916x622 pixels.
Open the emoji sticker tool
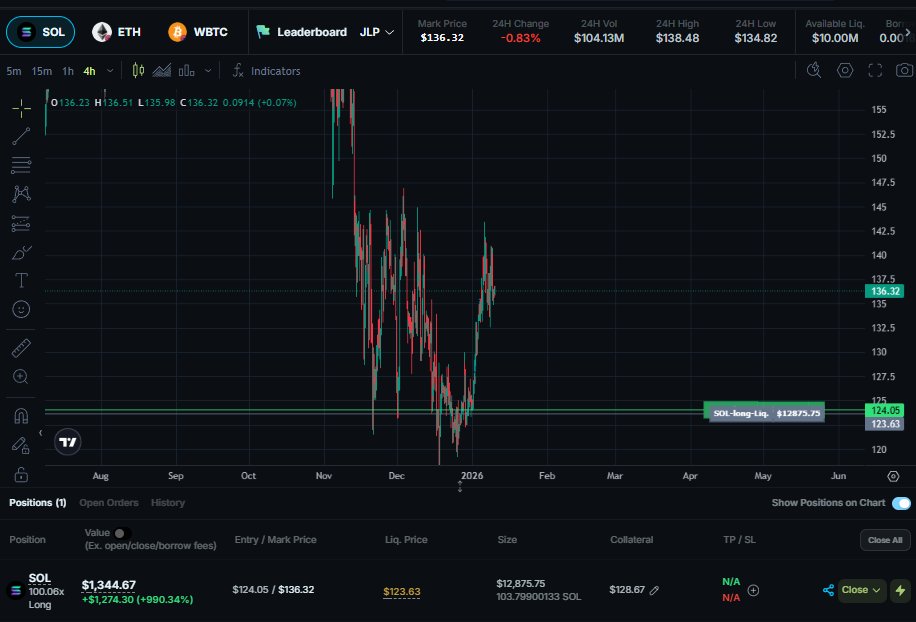click(21, 310)
